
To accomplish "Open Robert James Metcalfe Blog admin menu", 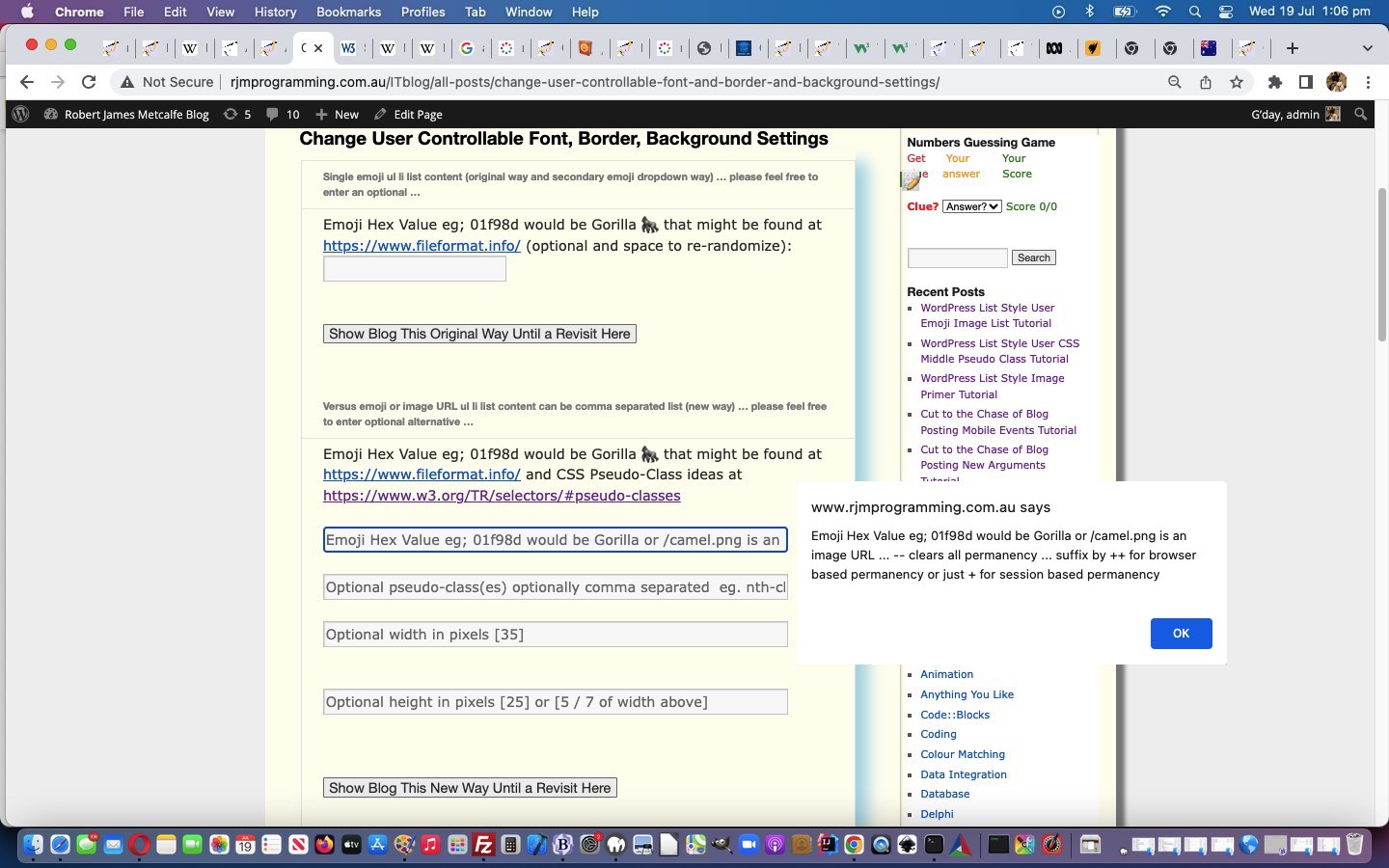I will tap(126, 114).
